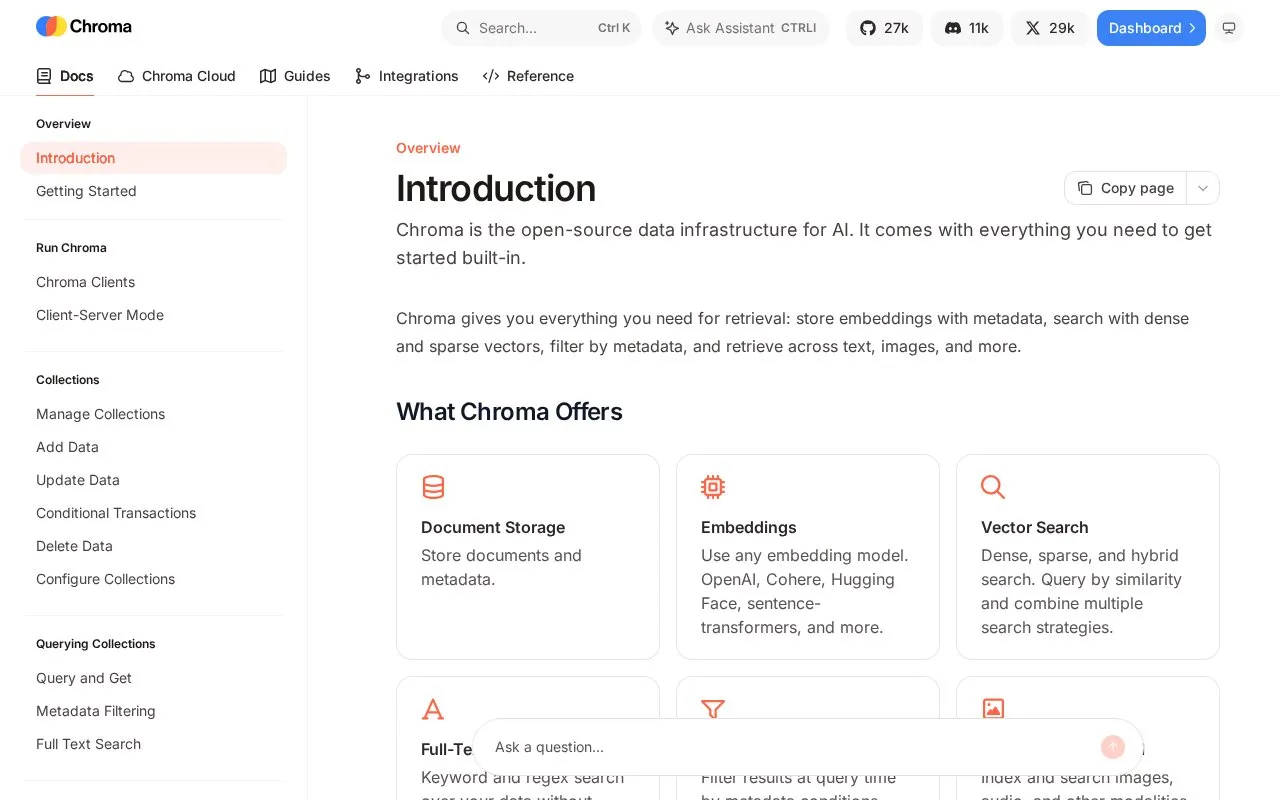
Task: Click the Search field
Action: pyautogui.click(x=541, y=28)
